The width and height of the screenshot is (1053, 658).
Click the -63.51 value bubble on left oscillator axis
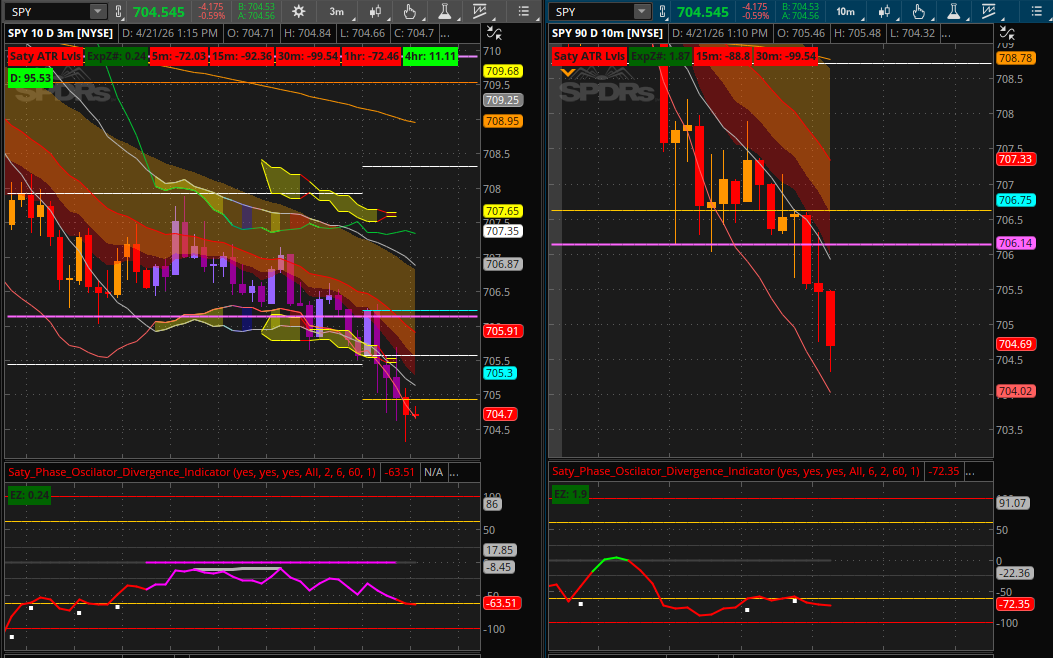(502, 603)
